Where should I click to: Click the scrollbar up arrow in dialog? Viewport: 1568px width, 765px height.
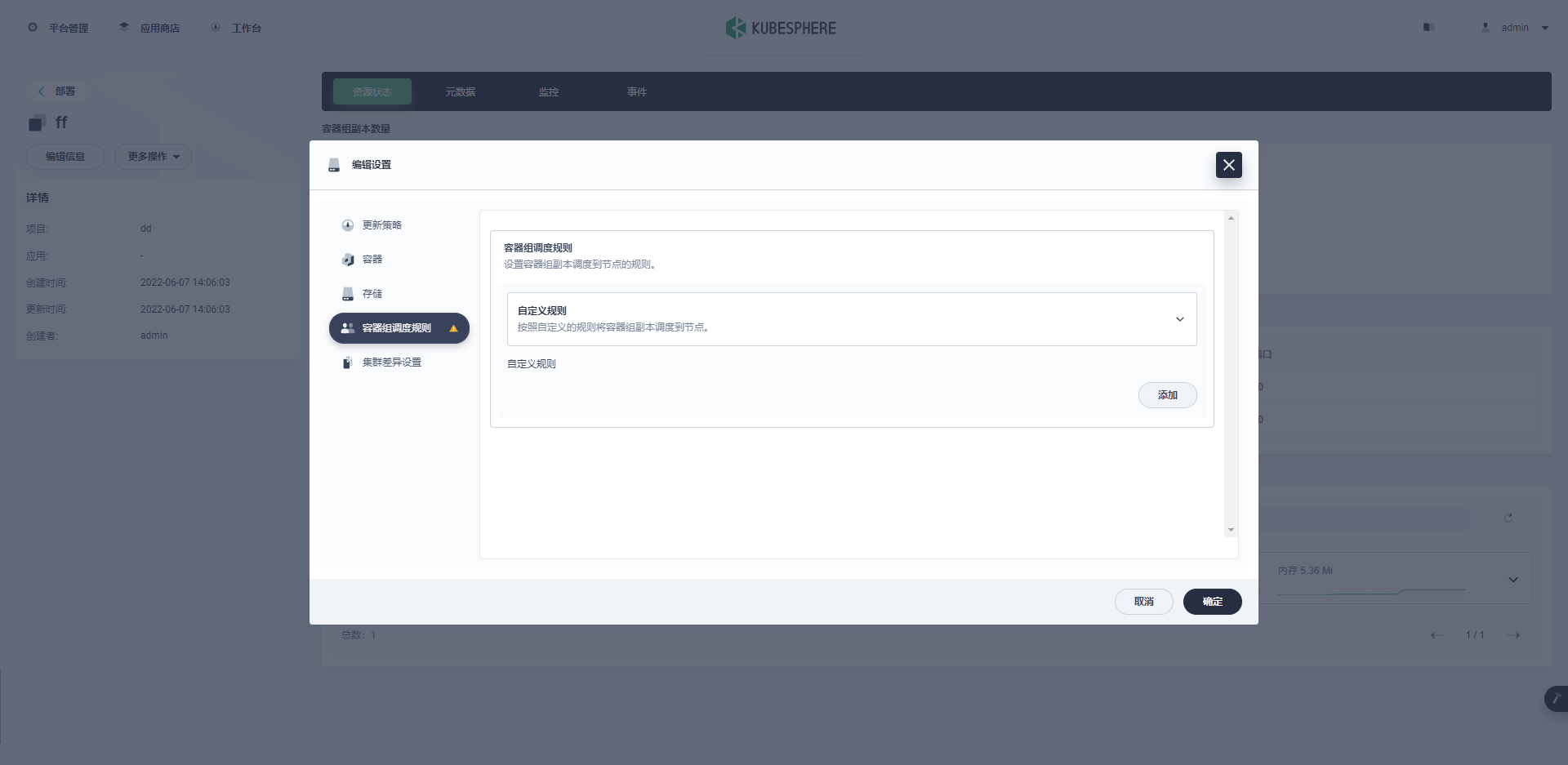click(x=1231, y=218)
